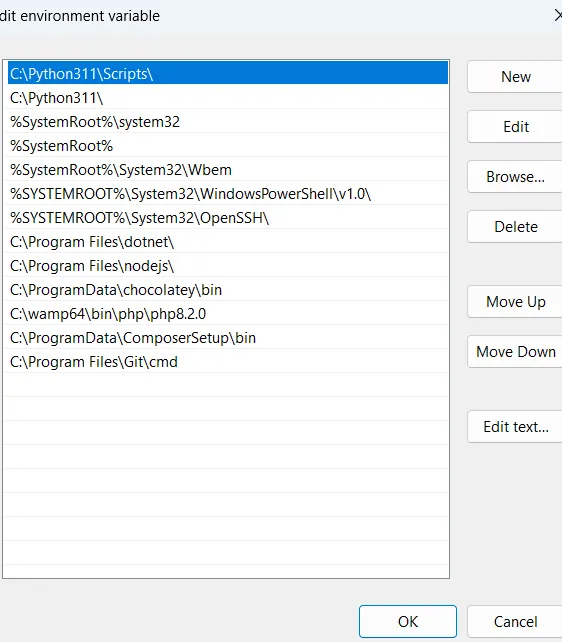Select the C:\Python311\ path row
Viewport: 562px width, 642px height.
pyautogui.click(x=228, y=97)
